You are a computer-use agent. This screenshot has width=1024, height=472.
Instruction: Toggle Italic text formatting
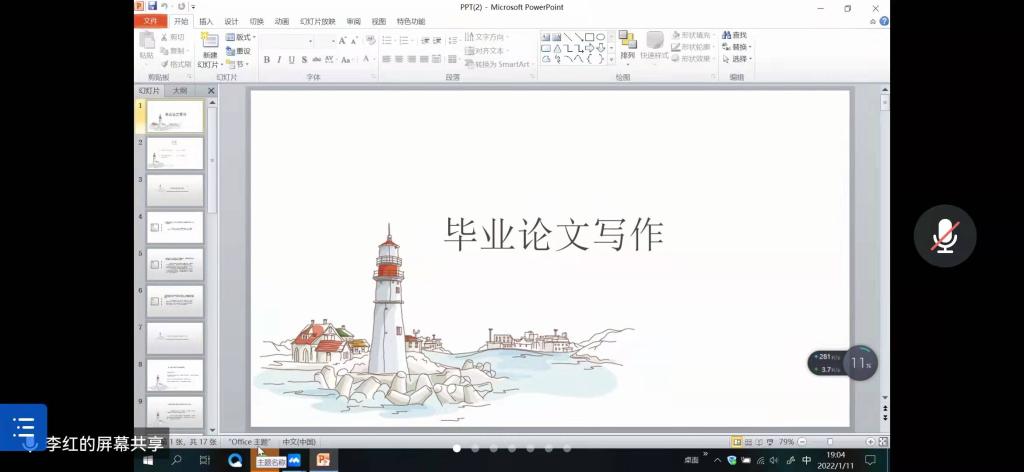[279, 60]
